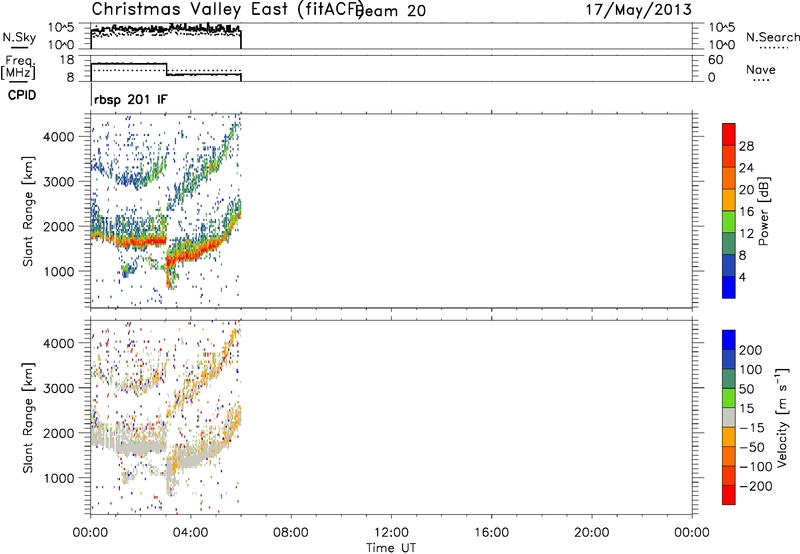The width and height of the screenshot is (800, 554).
Task: Click '1000' on the power panel range axis
Action: point(59,271)
